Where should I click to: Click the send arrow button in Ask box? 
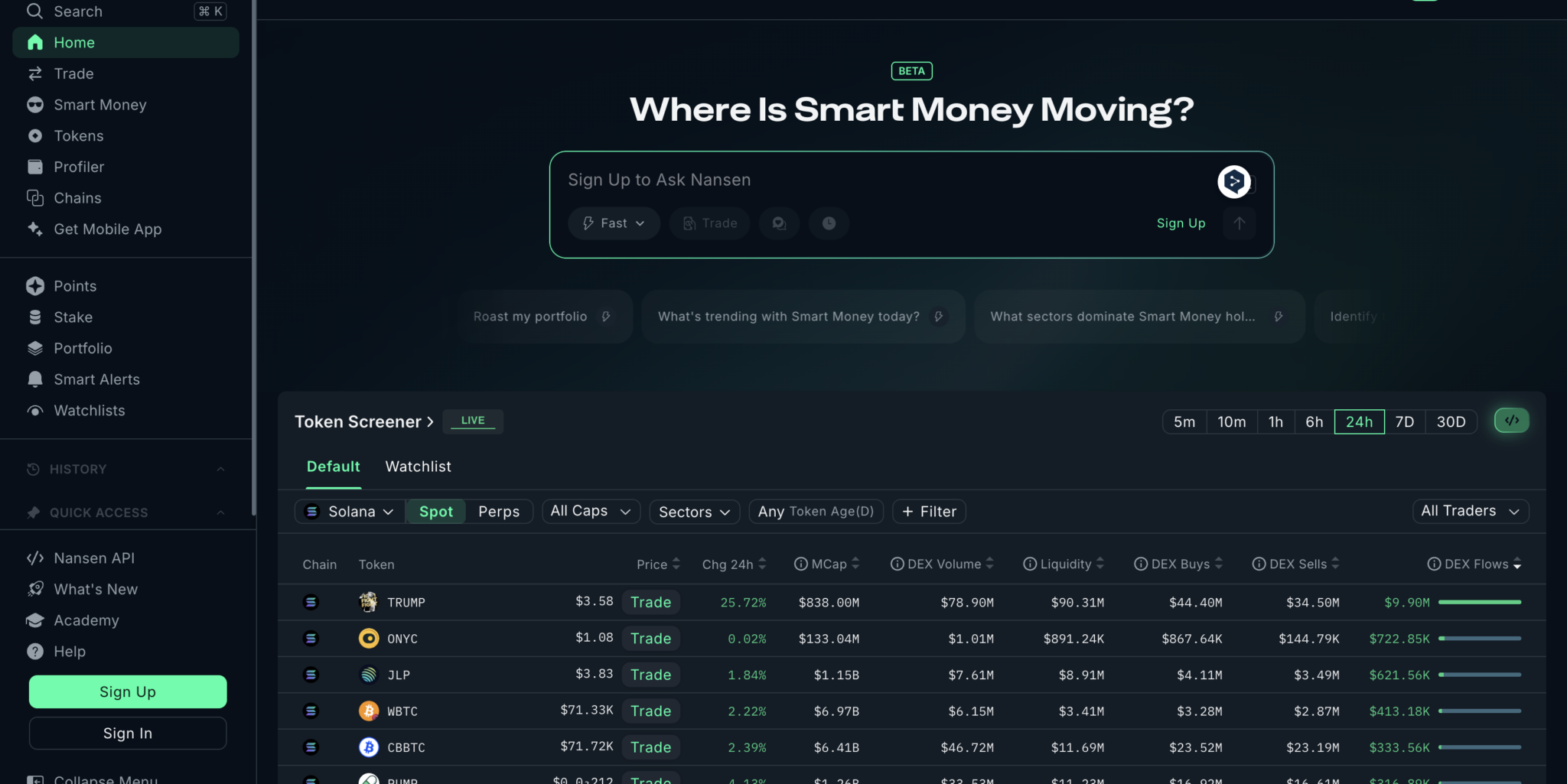1240,223
